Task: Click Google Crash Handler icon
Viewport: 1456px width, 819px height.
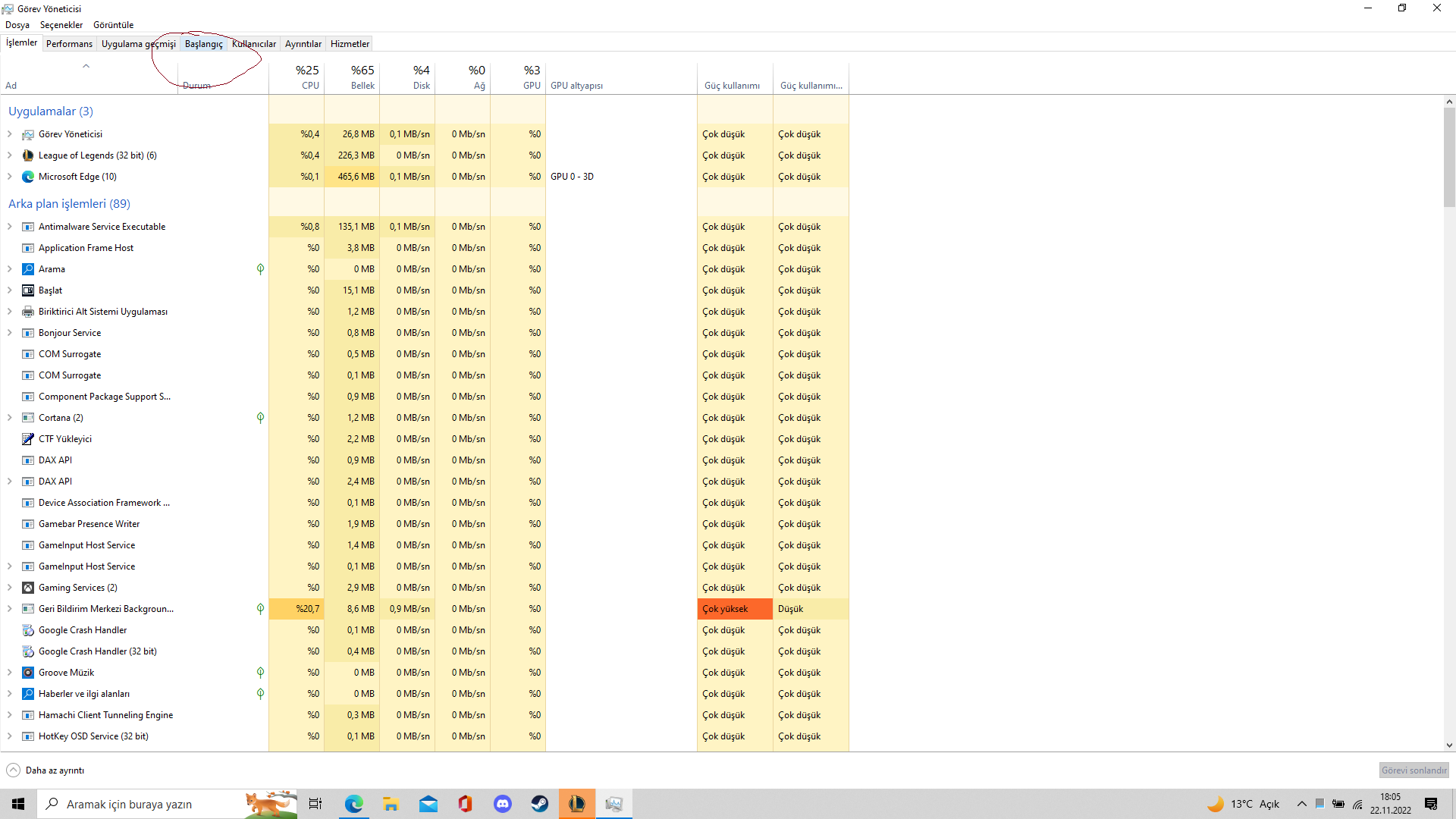Action: (28, 630)
